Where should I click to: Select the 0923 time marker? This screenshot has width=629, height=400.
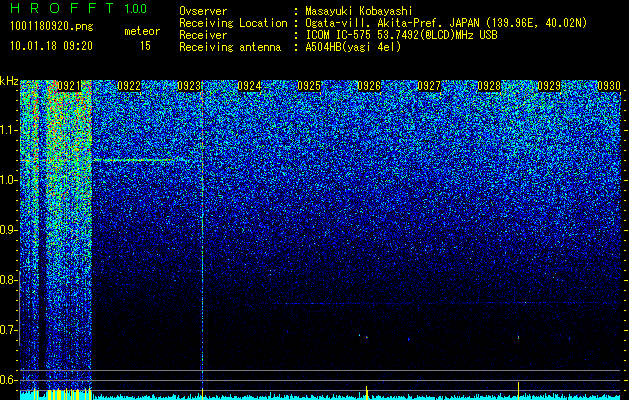(x=189, y=86)
